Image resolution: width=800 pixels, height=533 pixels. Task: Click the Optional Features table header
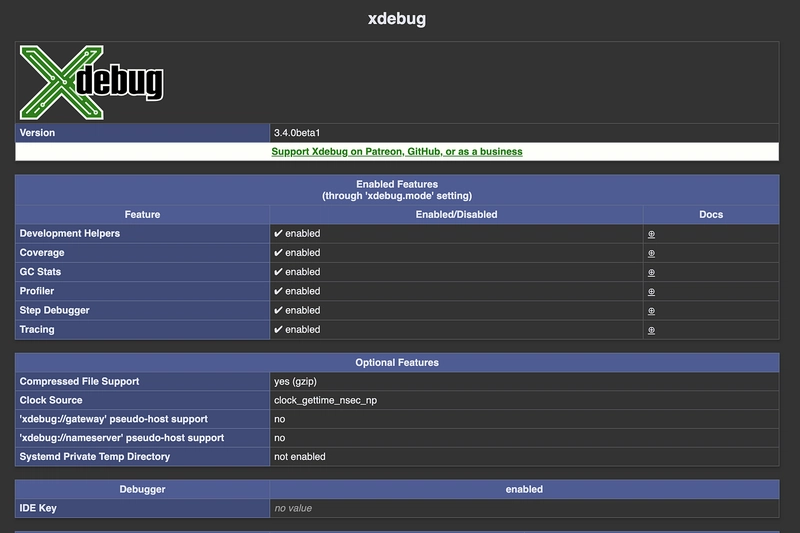click(397, 363)
